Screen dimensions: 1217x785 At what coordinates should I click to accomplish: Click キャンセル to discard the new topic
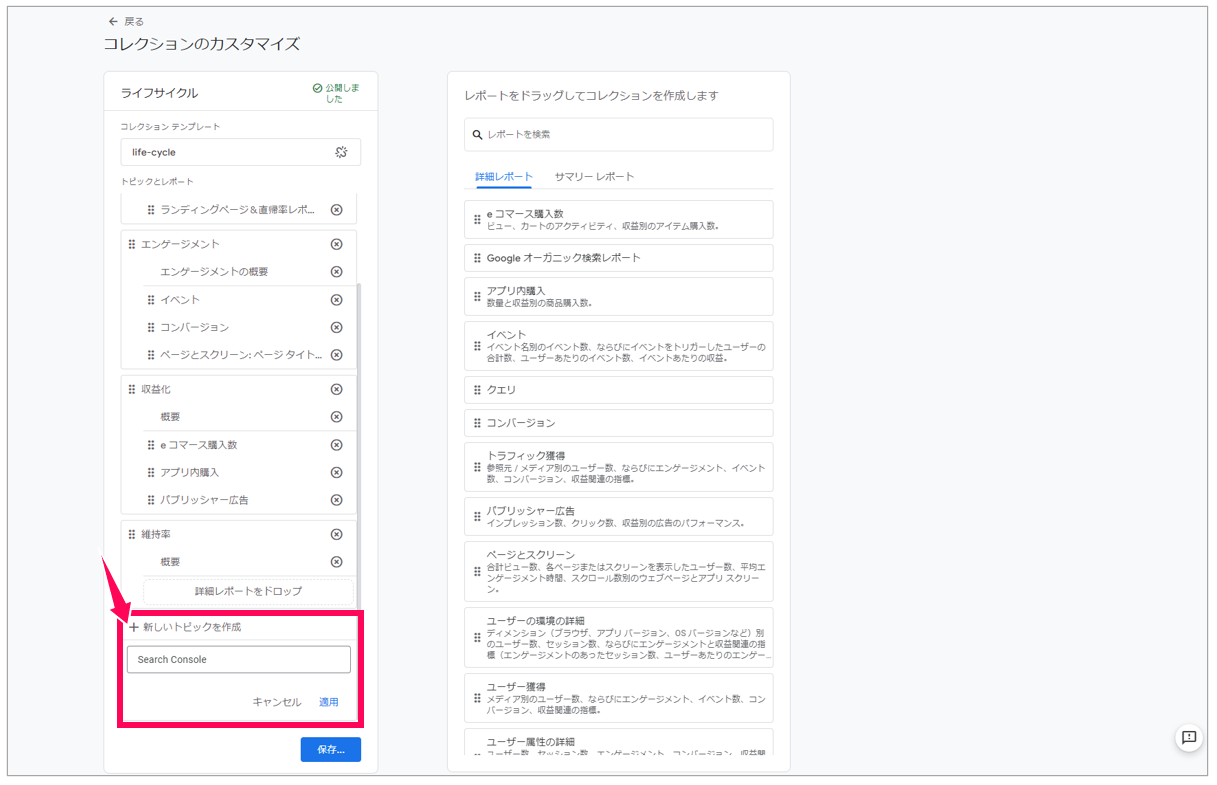tap(277, 702)
